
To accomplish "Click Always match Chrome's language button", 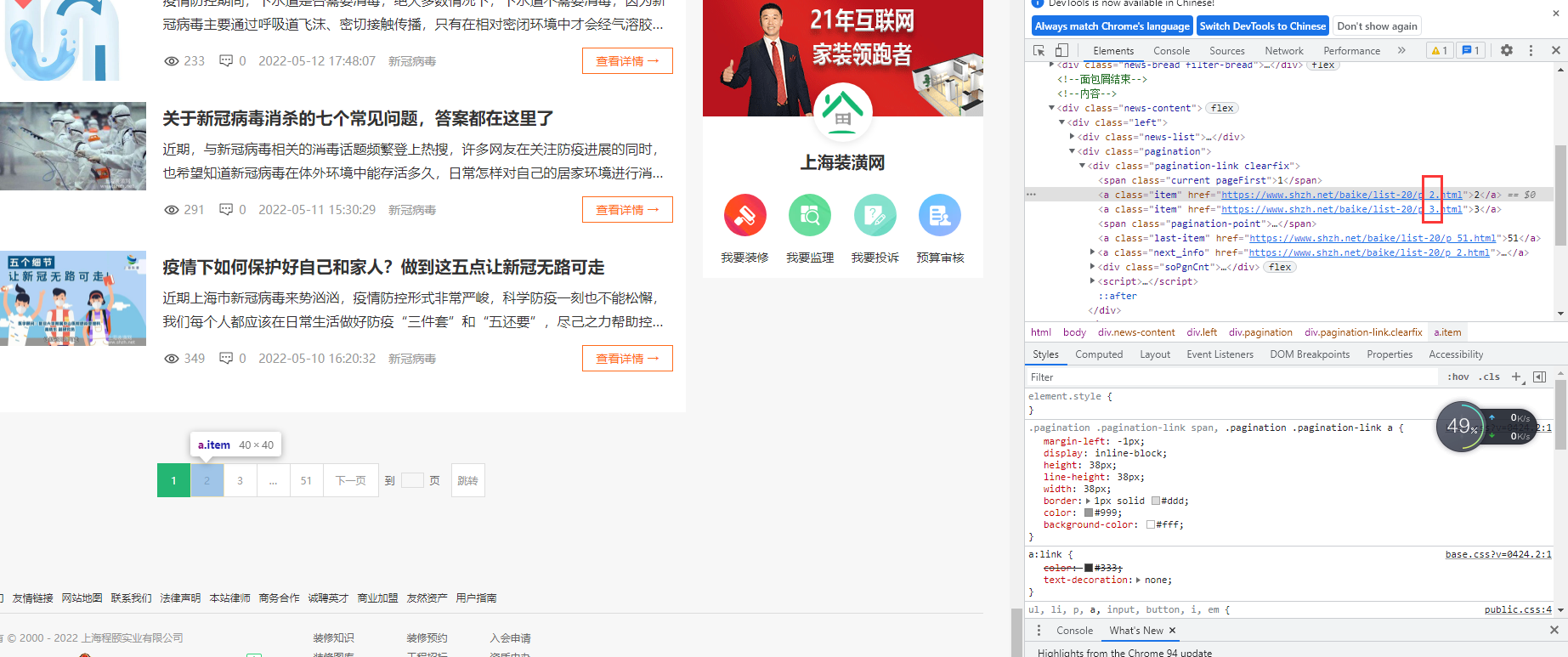I will click(1112, 26).
